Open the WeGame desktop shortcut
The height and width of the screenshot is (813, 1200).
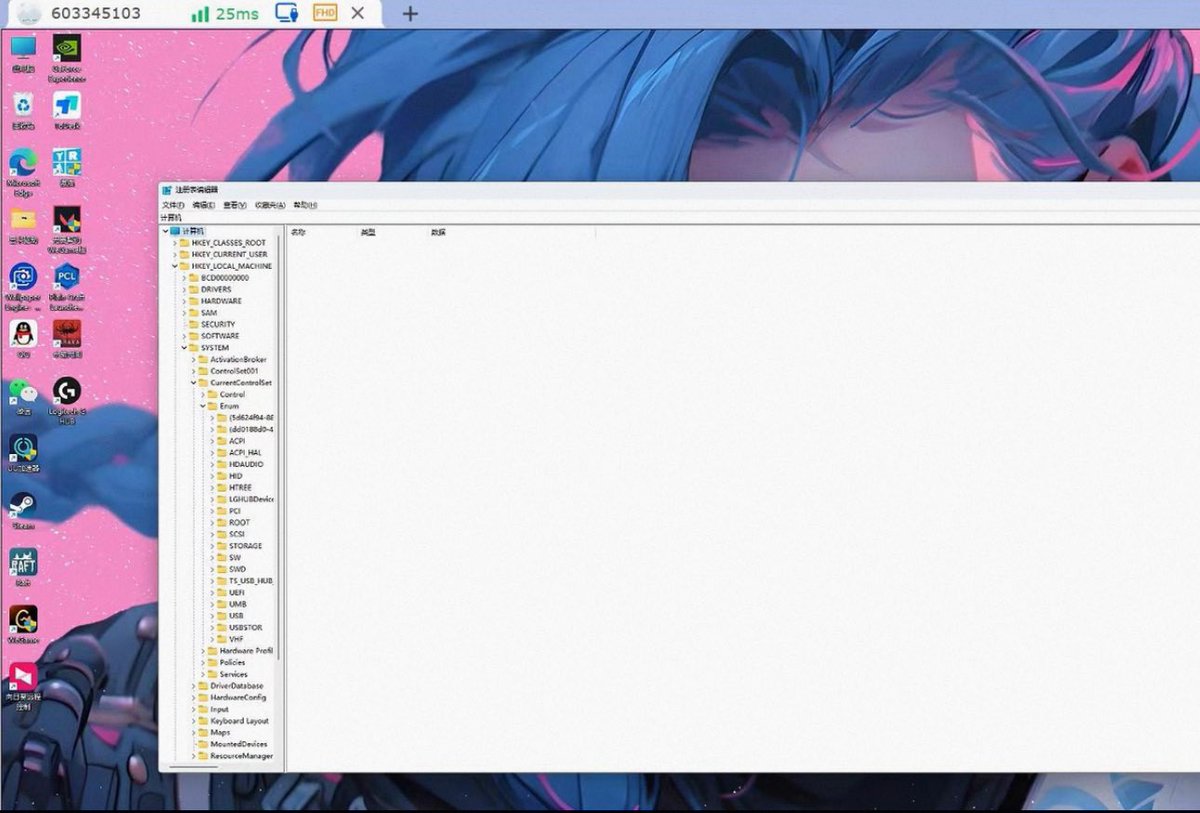(x=23, y=624)
